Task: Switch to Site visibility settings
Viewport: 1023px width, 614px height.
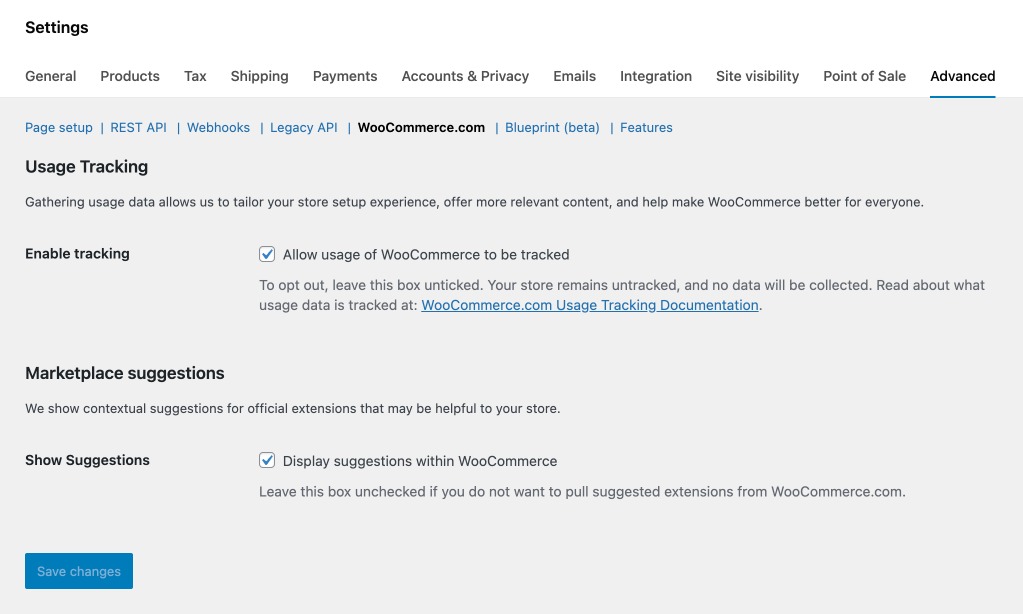Action: [757, 76]
